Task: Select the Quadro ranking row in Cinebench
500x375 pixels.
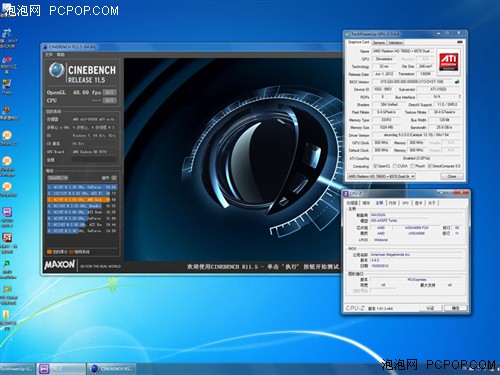Action: 82,206
